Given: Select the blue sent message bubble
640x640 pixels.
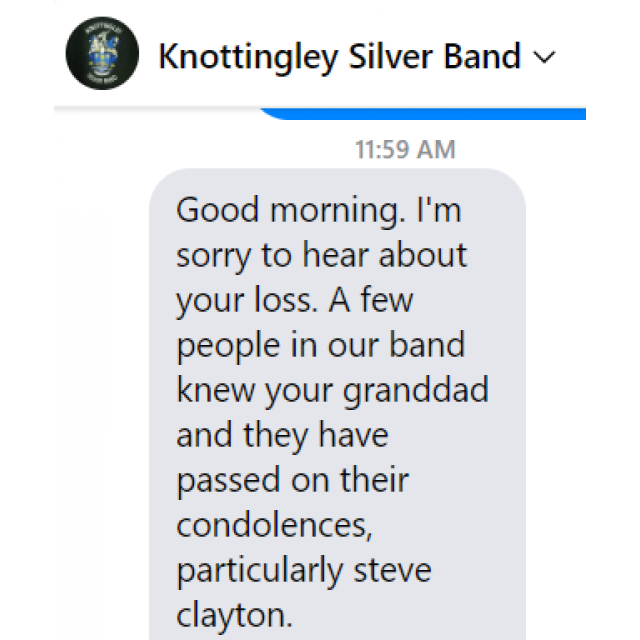Looking at the screenshot, I should (x=420, y=112).
